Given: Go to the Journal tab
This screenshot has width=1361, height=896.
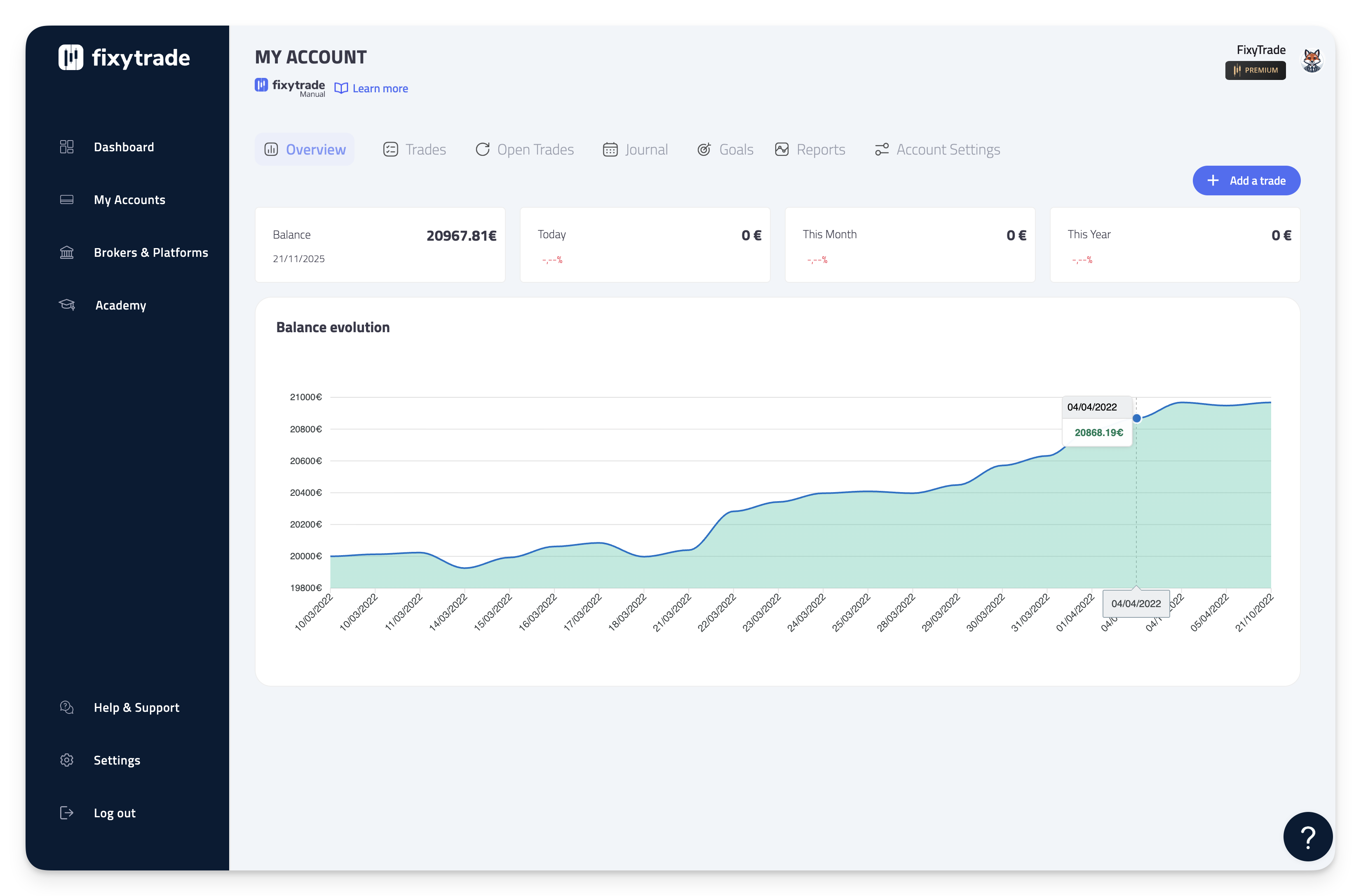Looking at the screenshot, I should (635, 149).
